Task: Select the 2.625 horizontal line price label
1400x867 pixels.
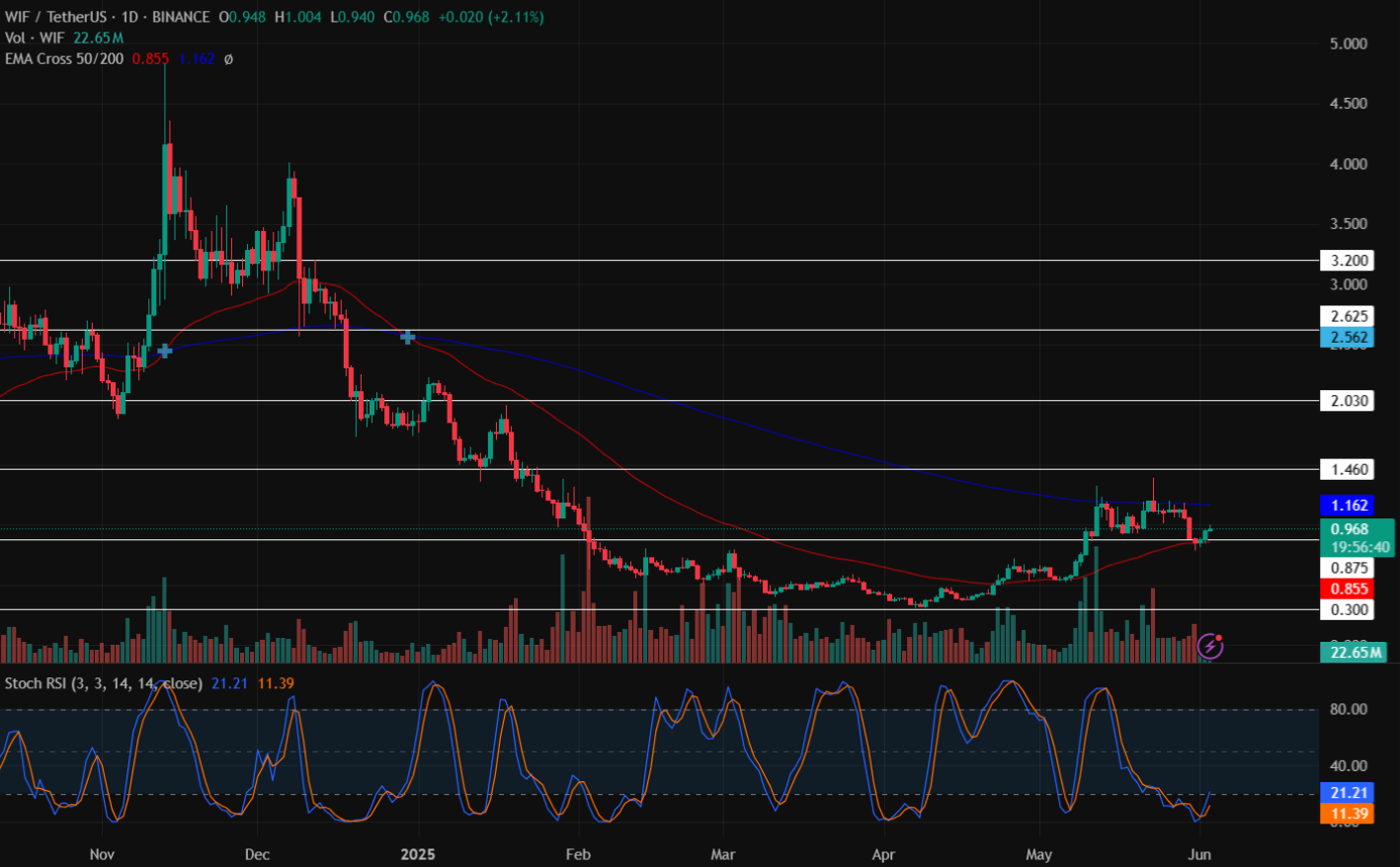Action: pyautogui.click(x=1347, y=316)
